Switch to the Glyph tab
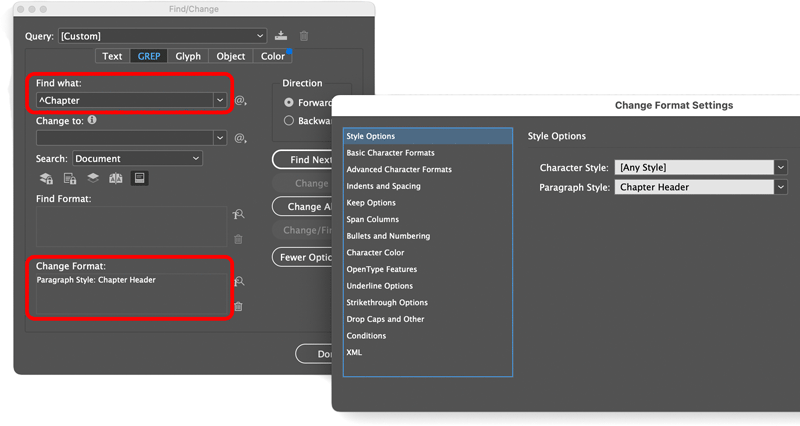Image resolution: width=800 pixels, height=426 pixels. (188, 56)
